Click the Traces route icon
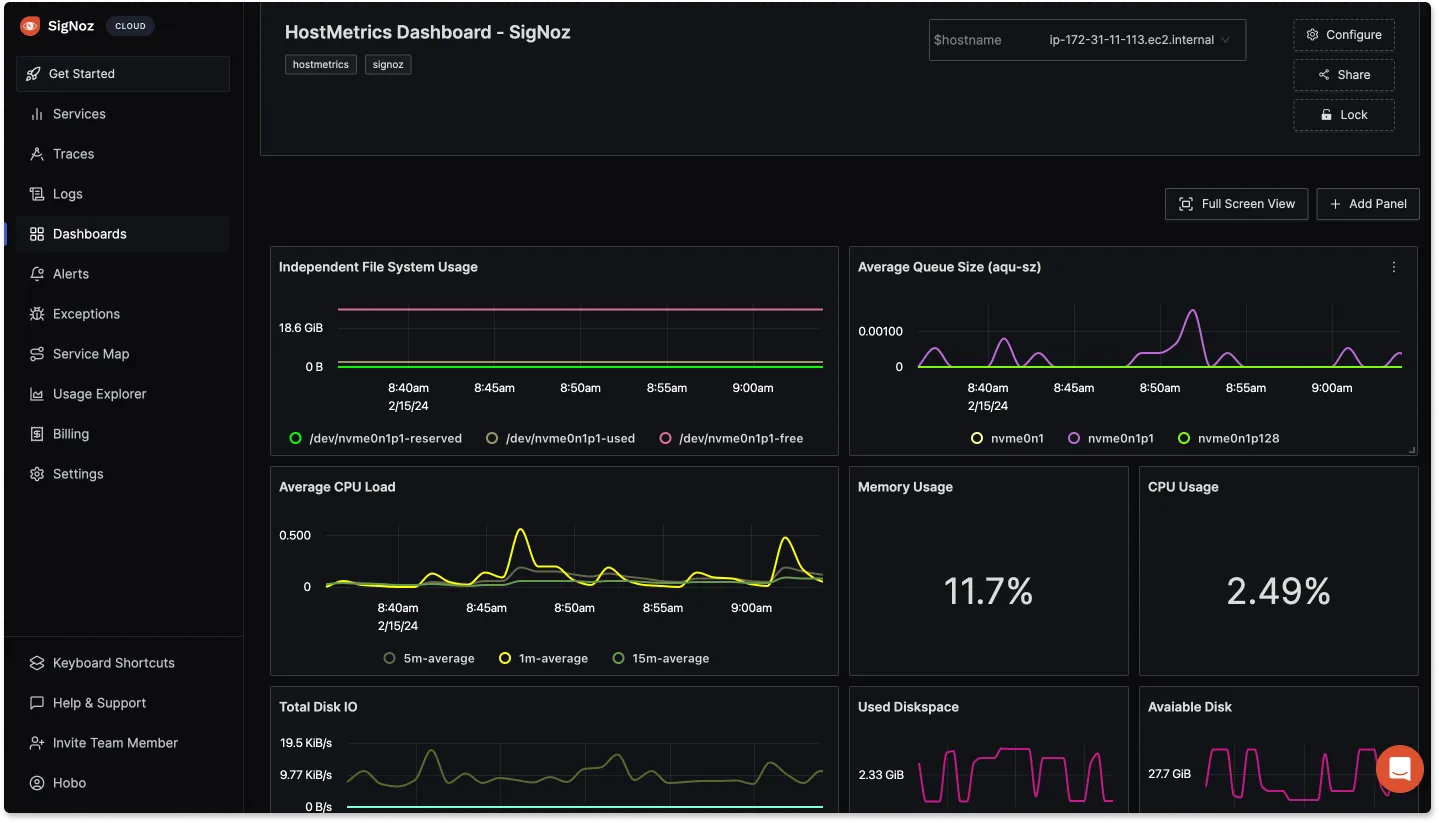Viewport: 1439px width, 823px height. point(37,154)
